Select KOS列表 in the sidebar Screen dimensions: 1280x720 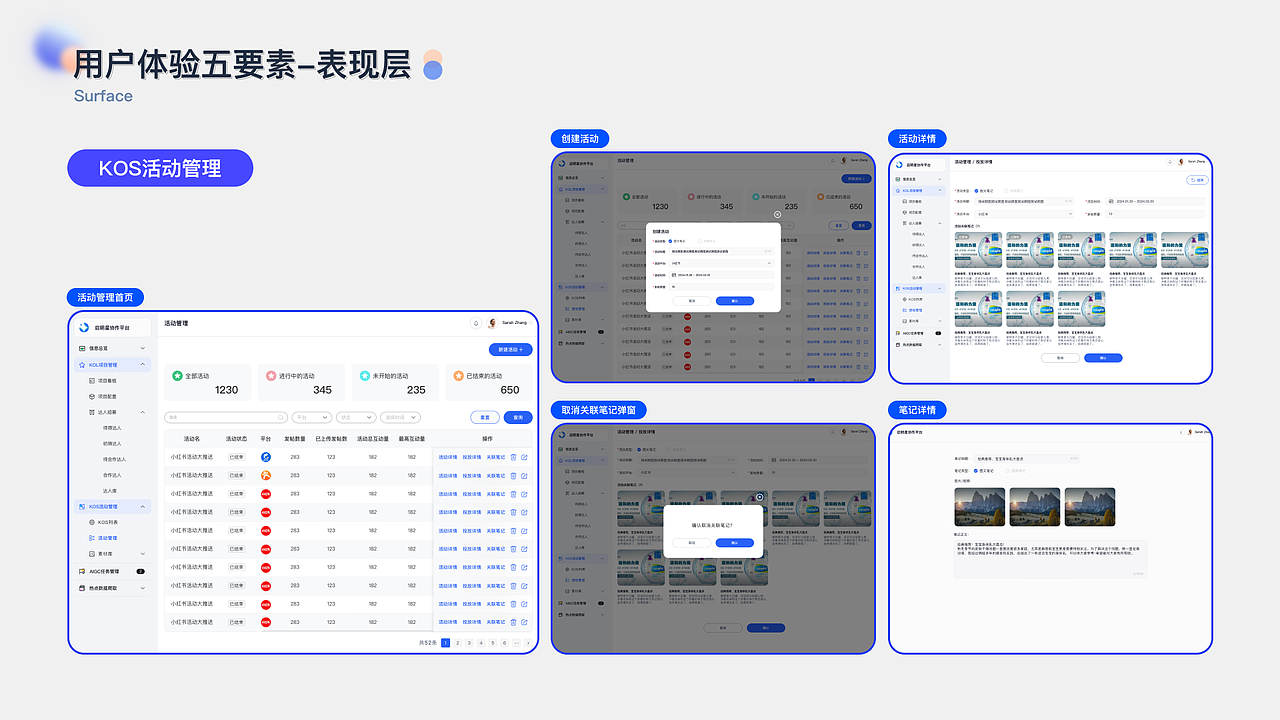pos(107,522)
